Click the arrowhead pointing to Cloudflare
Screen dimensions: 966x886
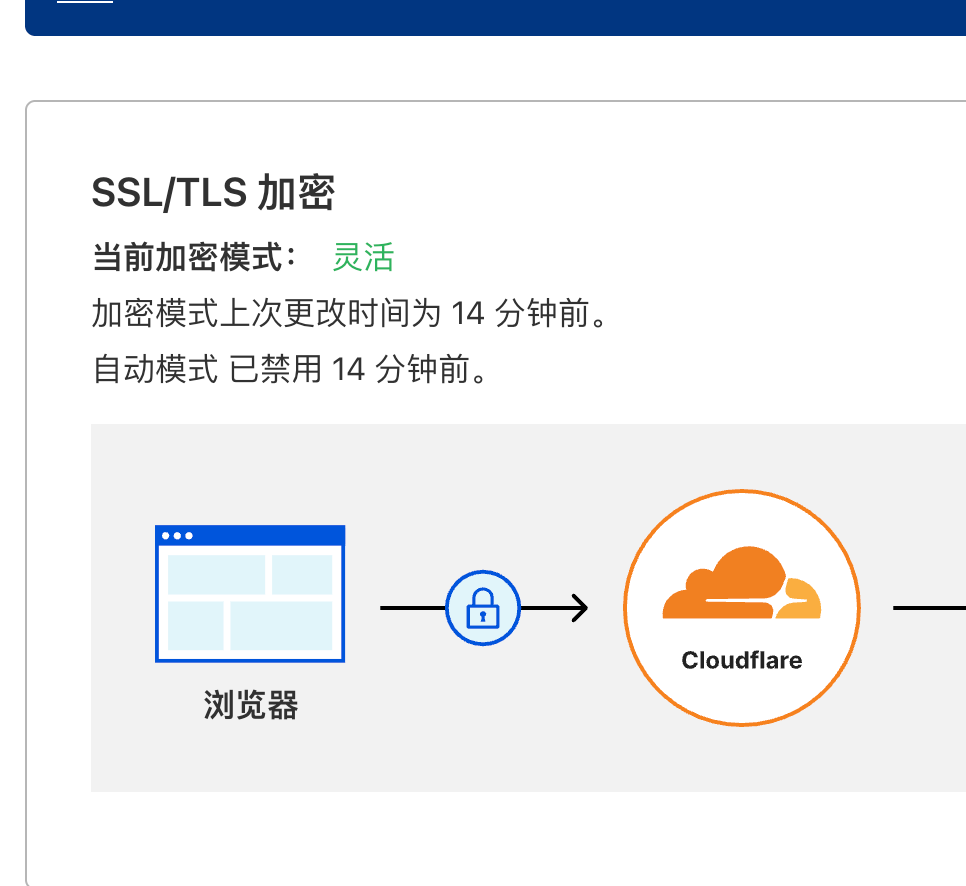[x=579, y=608]
